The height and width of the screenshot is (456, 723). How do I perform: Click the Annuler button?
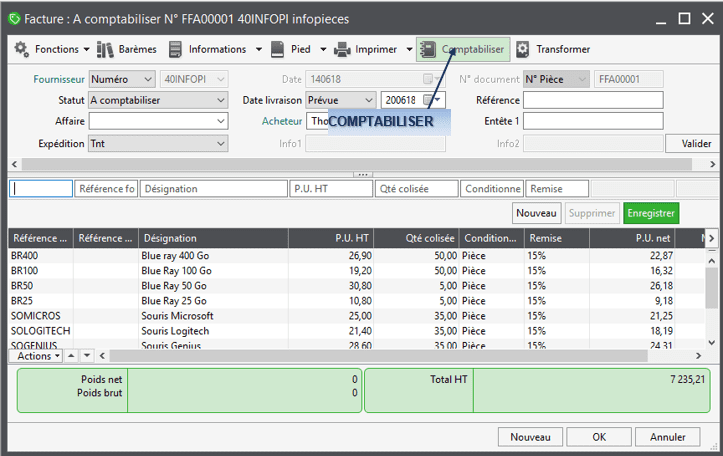point(668,437)
